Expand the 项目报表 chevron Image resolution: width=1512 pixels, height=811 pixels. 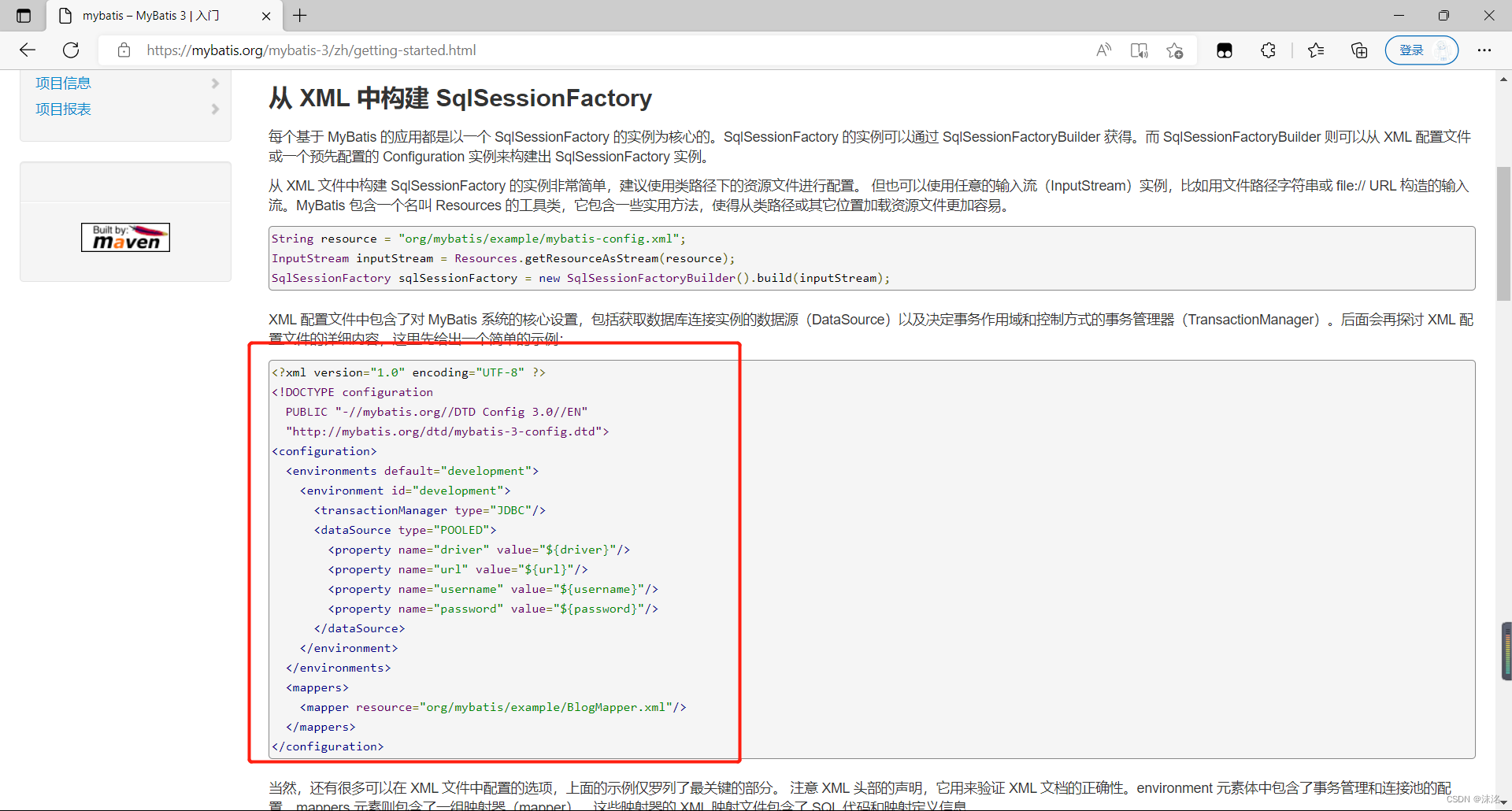pyautogui.click(x=215, y=109)
